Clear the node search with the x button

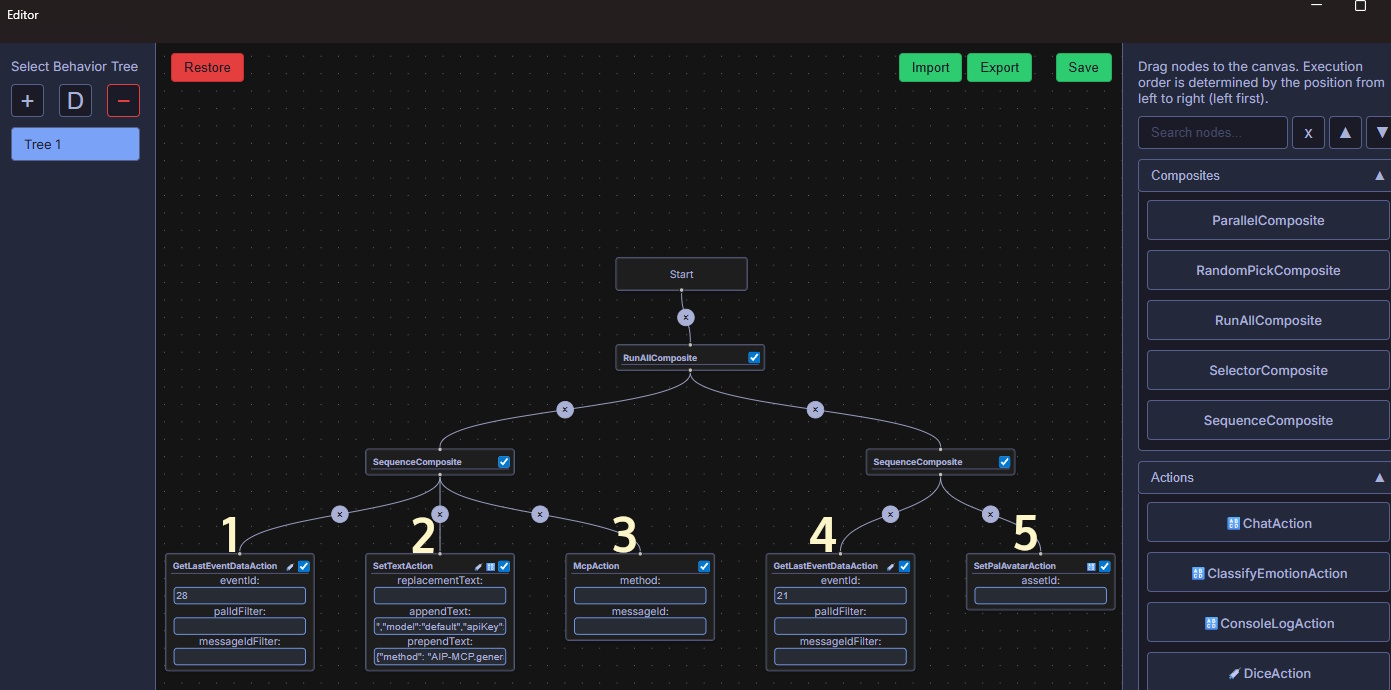click(x=1308, y=132)
